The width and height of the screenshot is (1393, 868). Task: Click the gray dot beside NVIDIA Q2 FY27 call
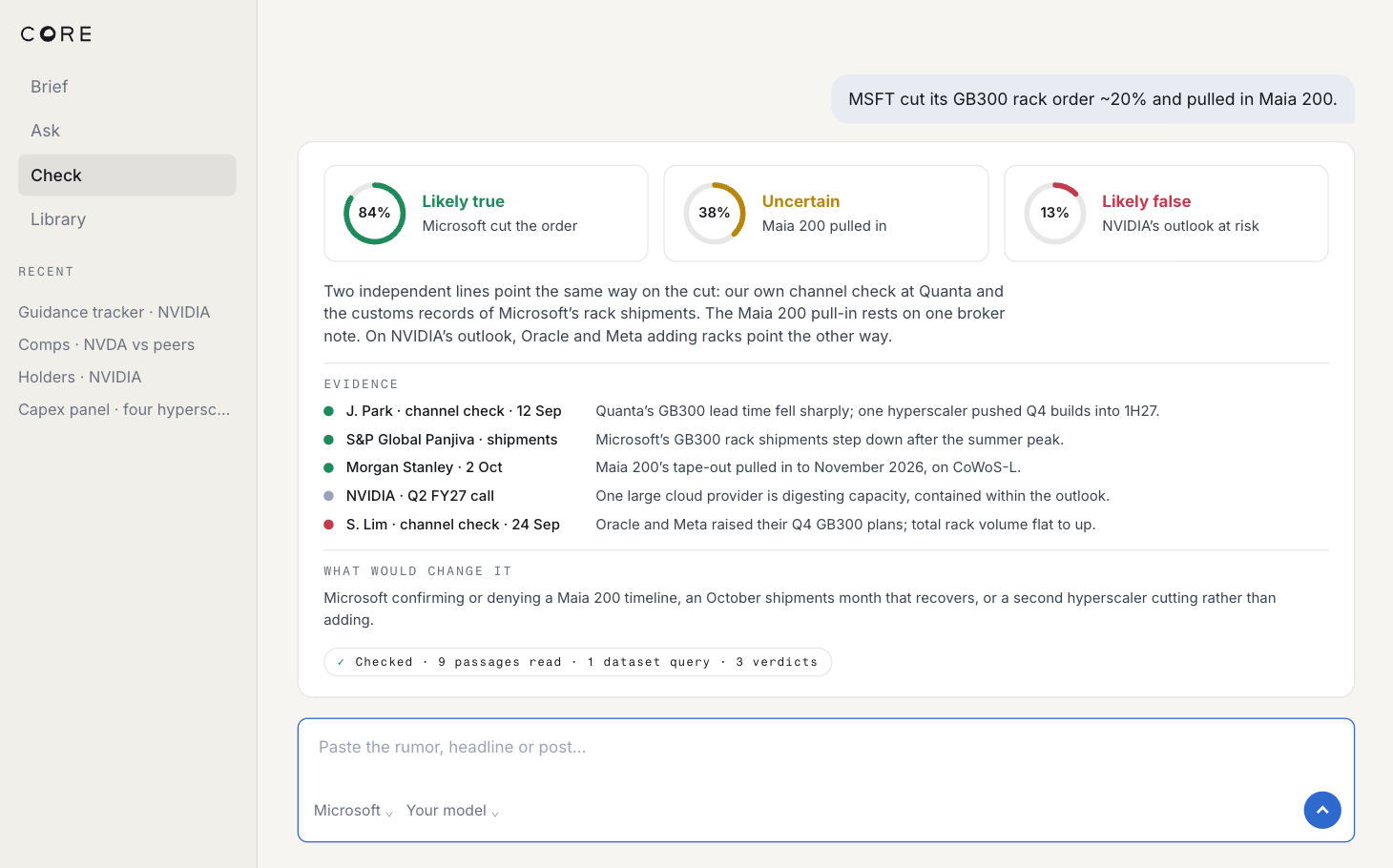point(329,496)
